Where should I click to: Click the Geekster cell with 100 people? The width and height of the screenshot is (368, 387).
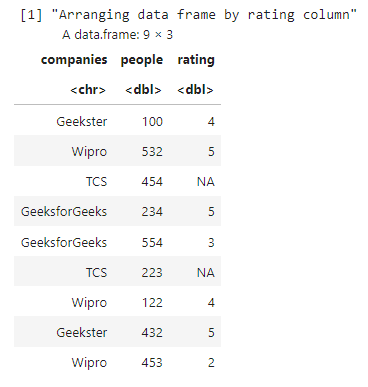(82, 121)
